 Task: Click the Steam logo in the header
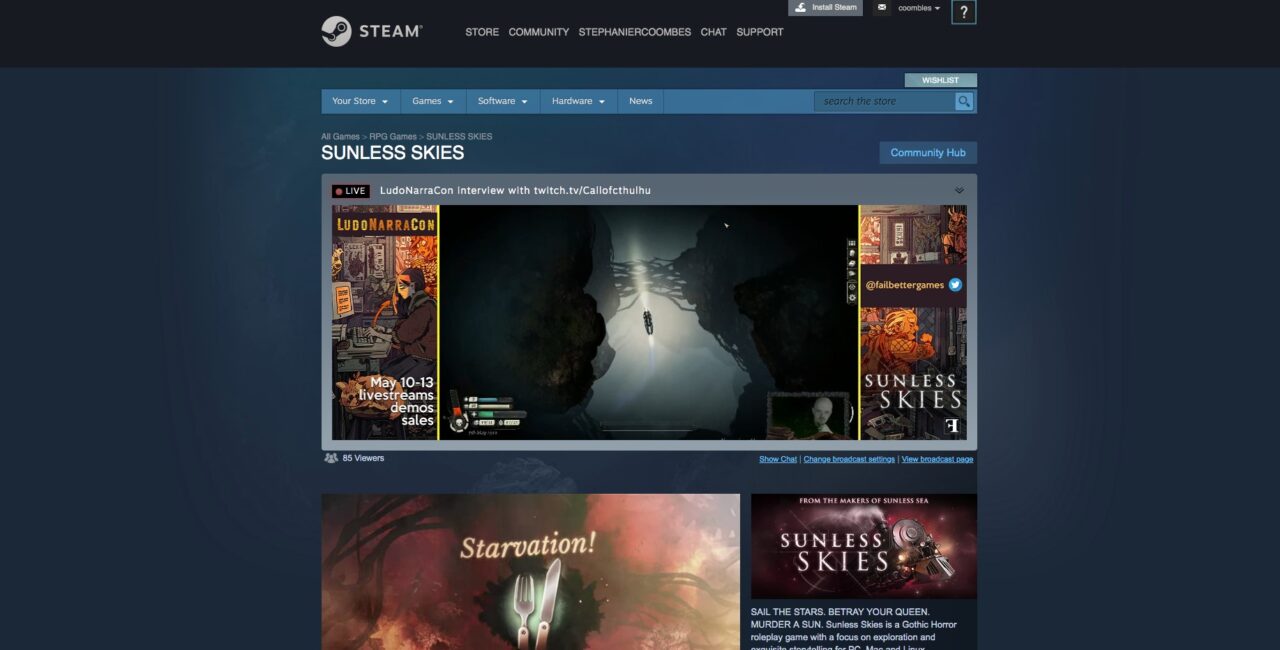click(371, 31)
